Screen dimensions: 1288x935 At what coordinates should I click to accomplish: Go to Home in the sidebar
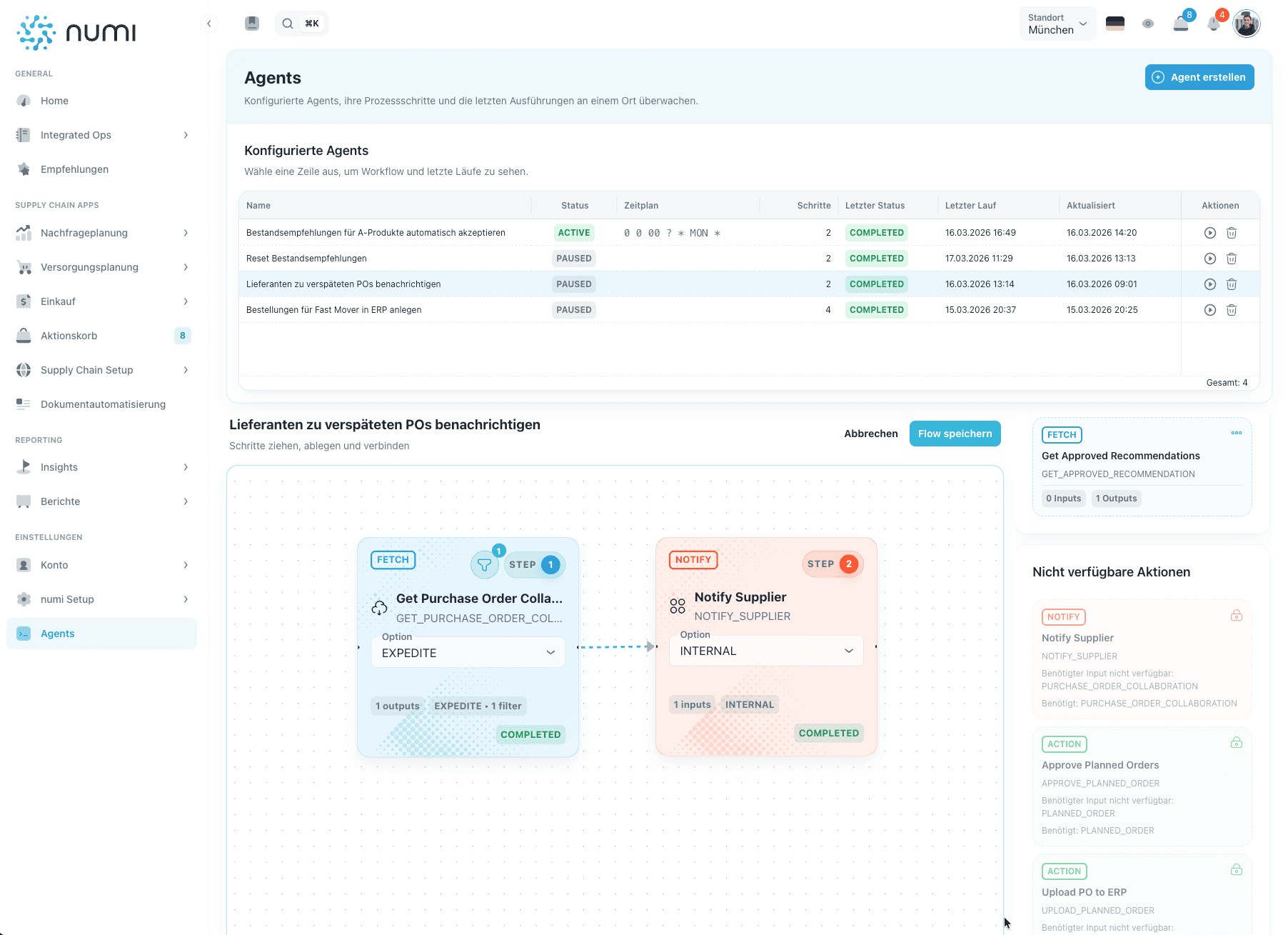coord(102,101)
